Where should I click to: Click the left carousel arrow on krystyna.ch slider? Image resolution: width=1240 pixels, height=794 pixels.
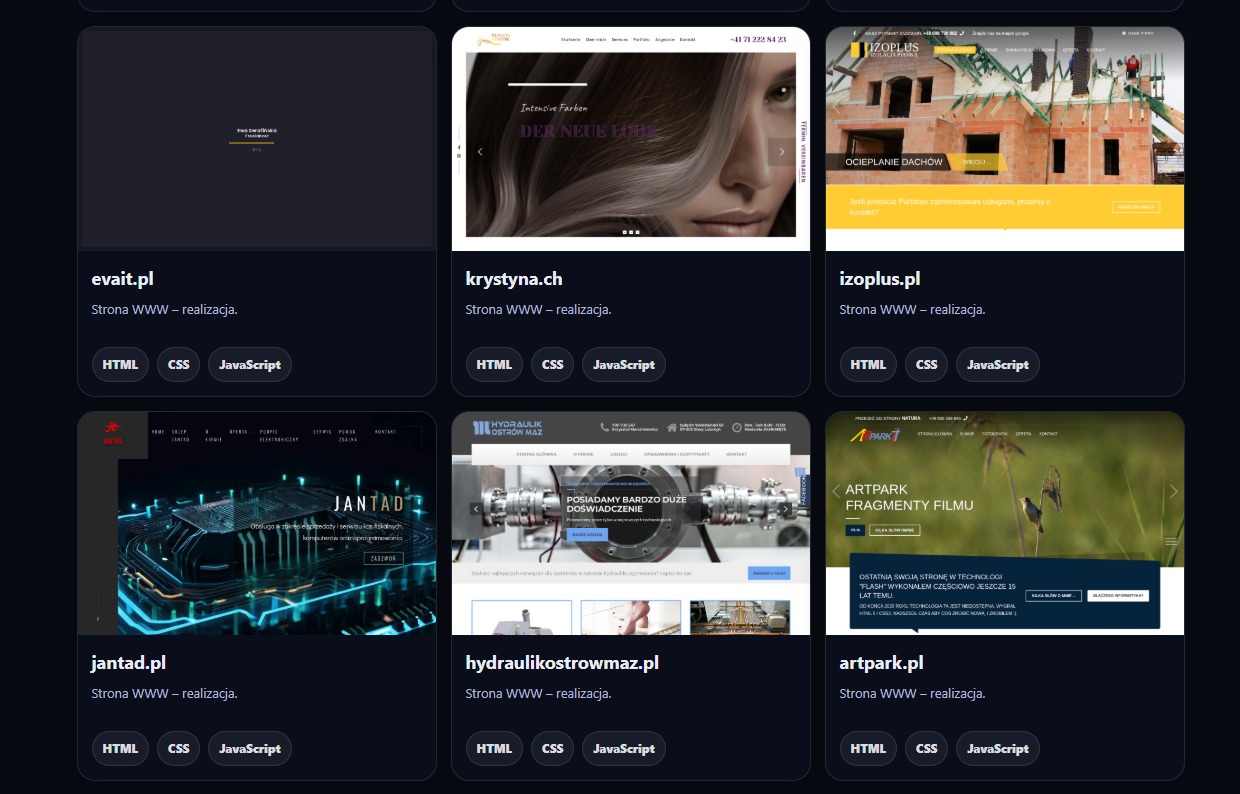coord(481,152)
